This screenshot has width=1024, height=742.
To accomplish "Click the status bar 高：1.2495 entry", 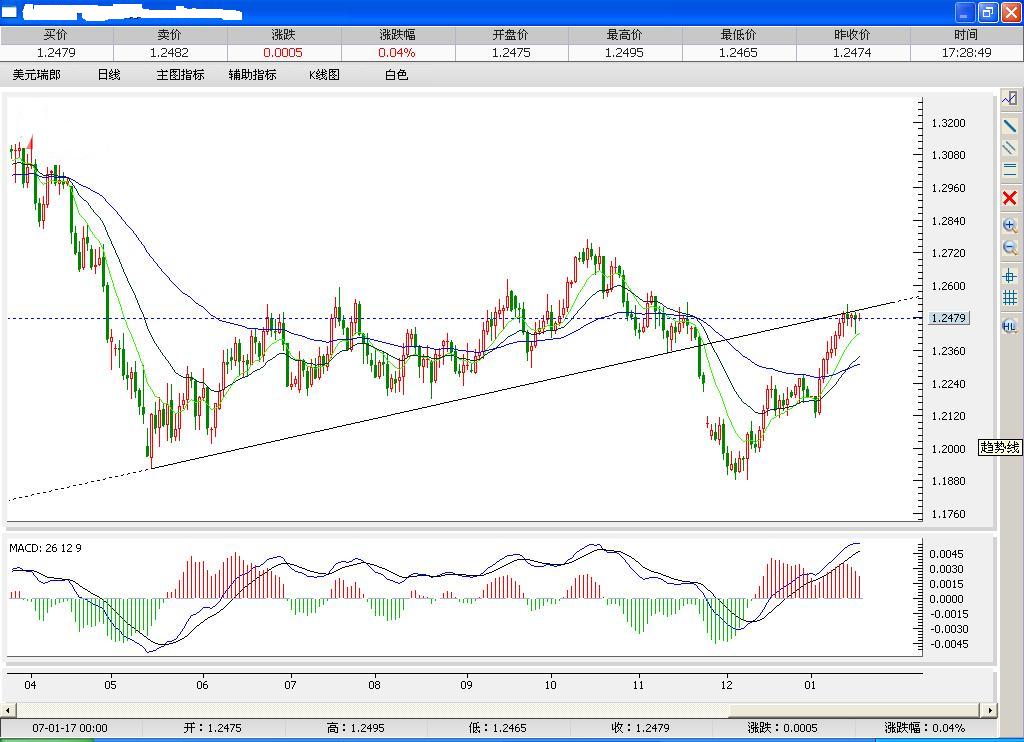I will point(355,728).
